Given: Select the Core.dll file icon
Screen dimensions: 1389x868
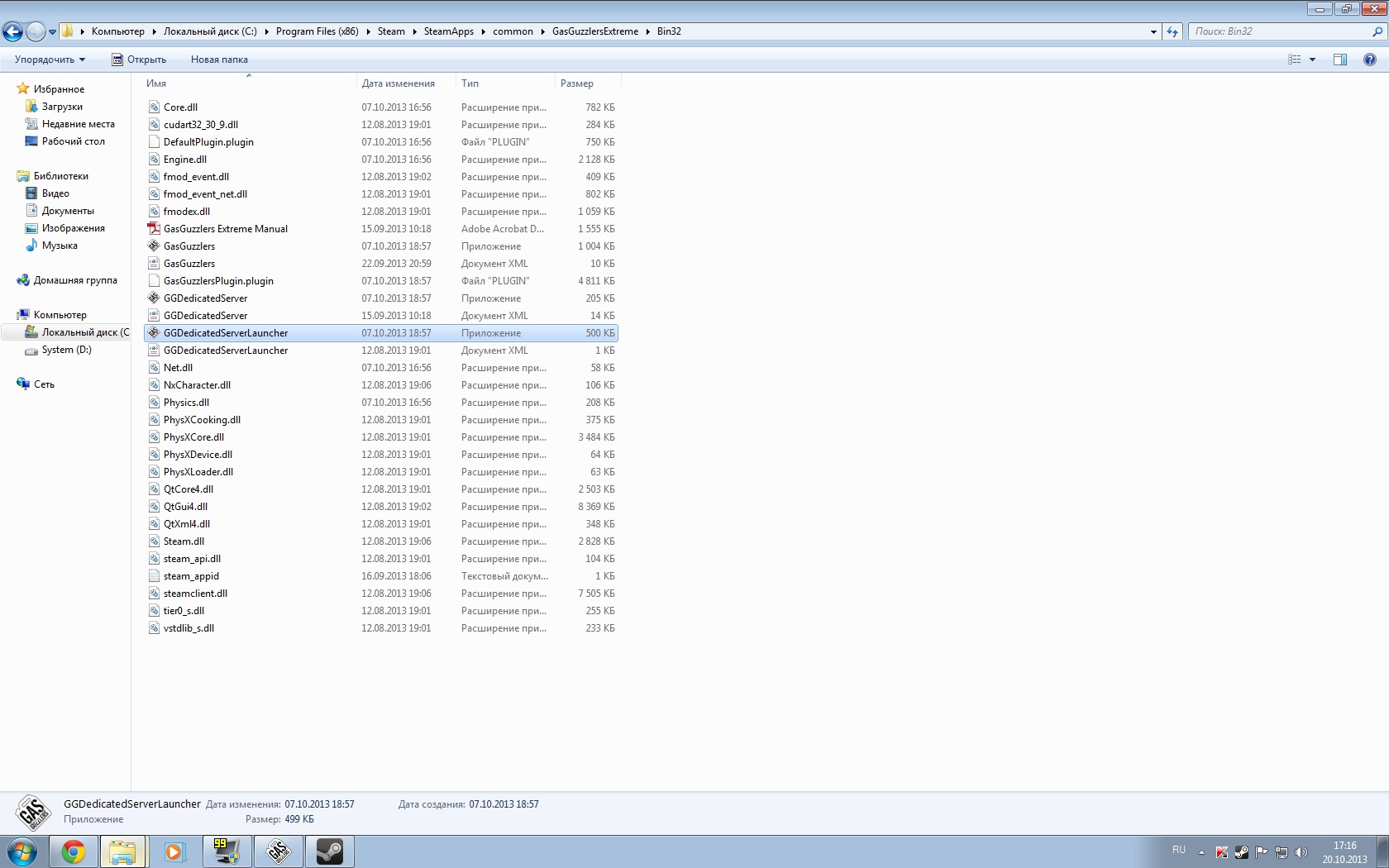Looking at the screenshot, I should [154, 107].
